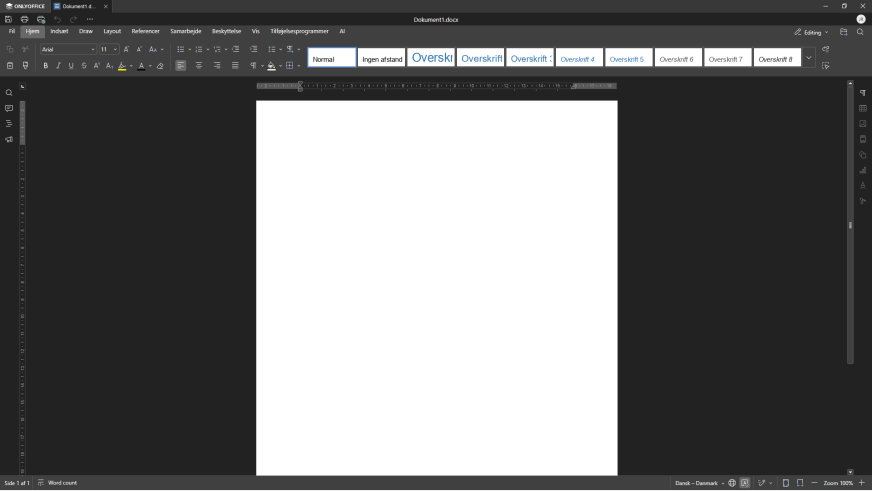Toggle spell checking in the status bar
This screenshot has width=872, height=491.
(745, 483)
